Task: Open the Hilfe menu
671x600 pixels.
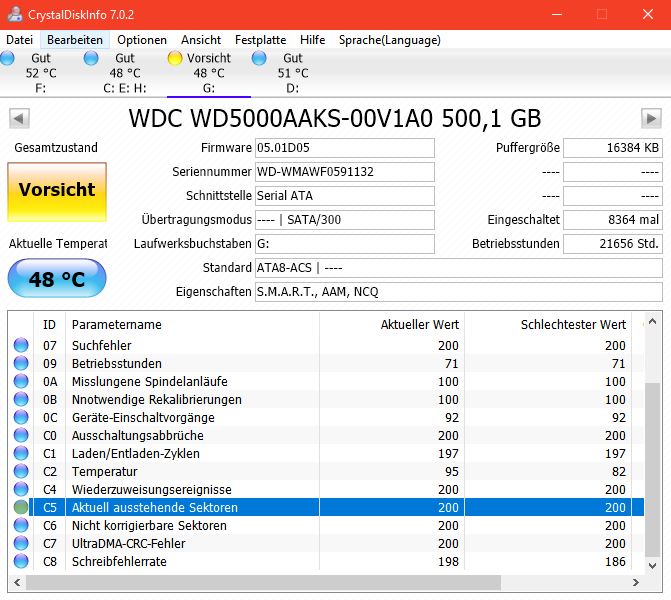Action: 312,40
